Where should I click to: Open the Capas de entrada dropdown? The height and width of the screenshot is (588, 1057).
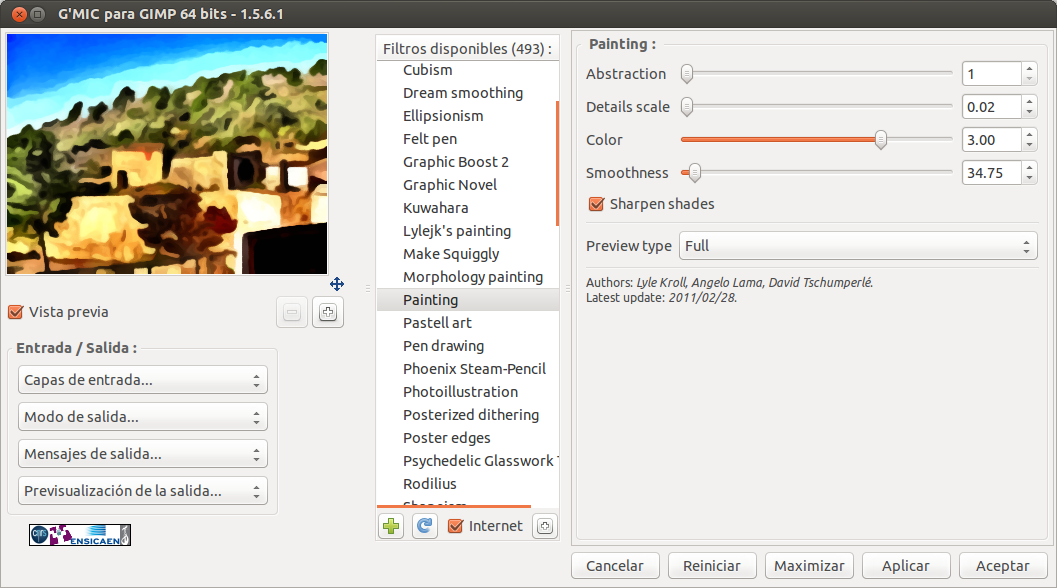tap(143, 380)
